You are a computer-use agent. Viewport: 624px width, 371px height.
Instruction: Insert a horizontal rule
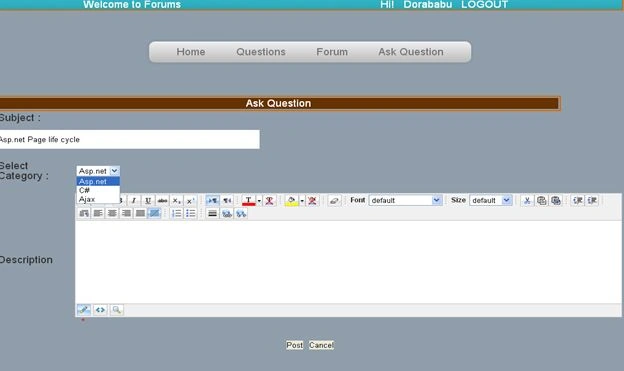213,214
